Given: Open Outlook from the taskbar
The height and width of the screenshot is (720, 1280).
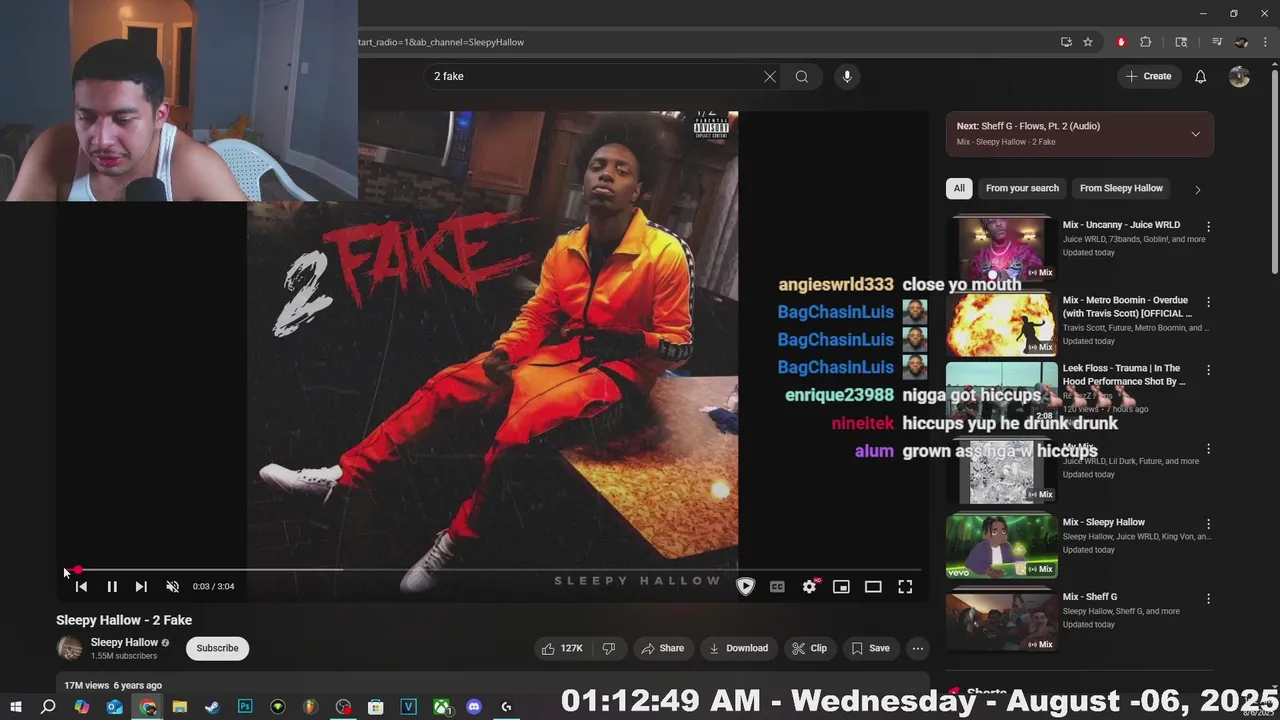Looking at the screenshot, I should (x=114, y=707).
